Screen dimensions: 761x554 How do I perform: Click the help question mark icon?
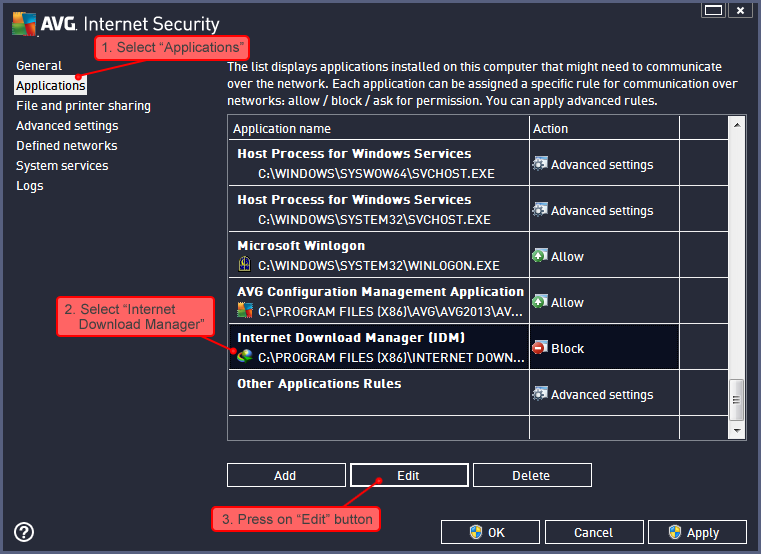(24, 532)
